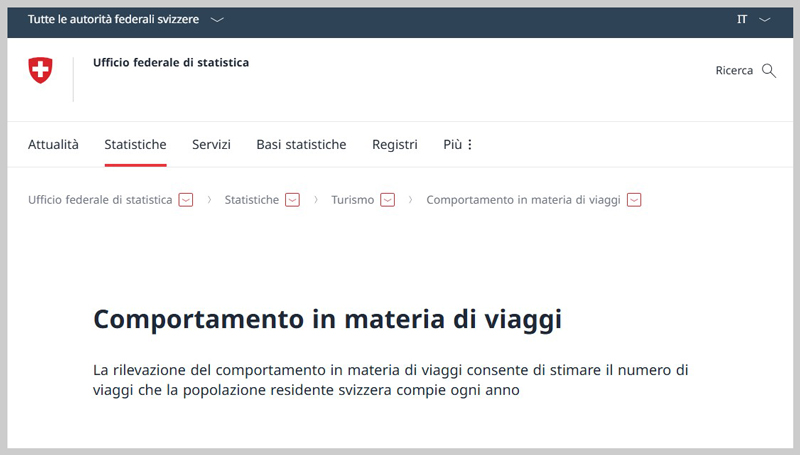Open the Attualità navigation tab
This screenshot has height=455, width=800.
53,145
